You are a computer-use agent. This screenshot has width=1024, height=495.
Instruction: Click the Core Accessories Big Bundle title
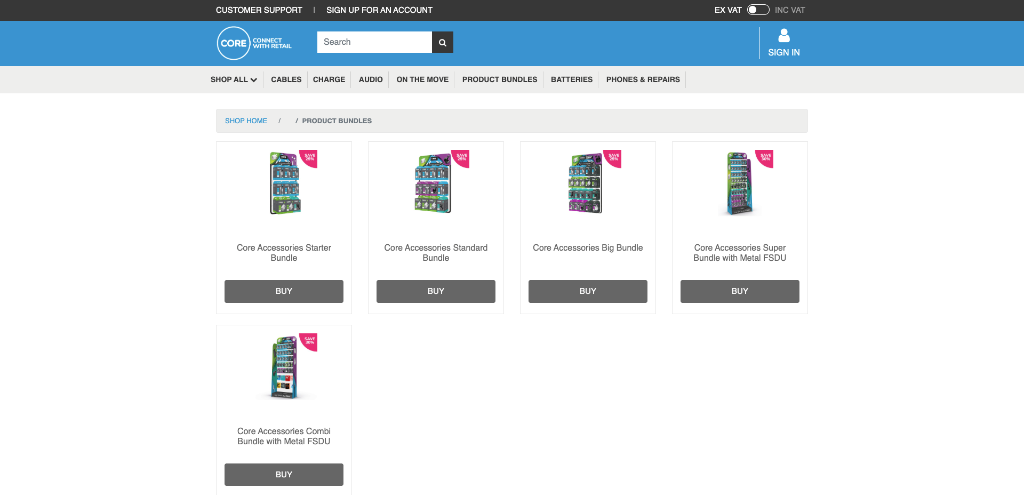(x=588, y=248)
